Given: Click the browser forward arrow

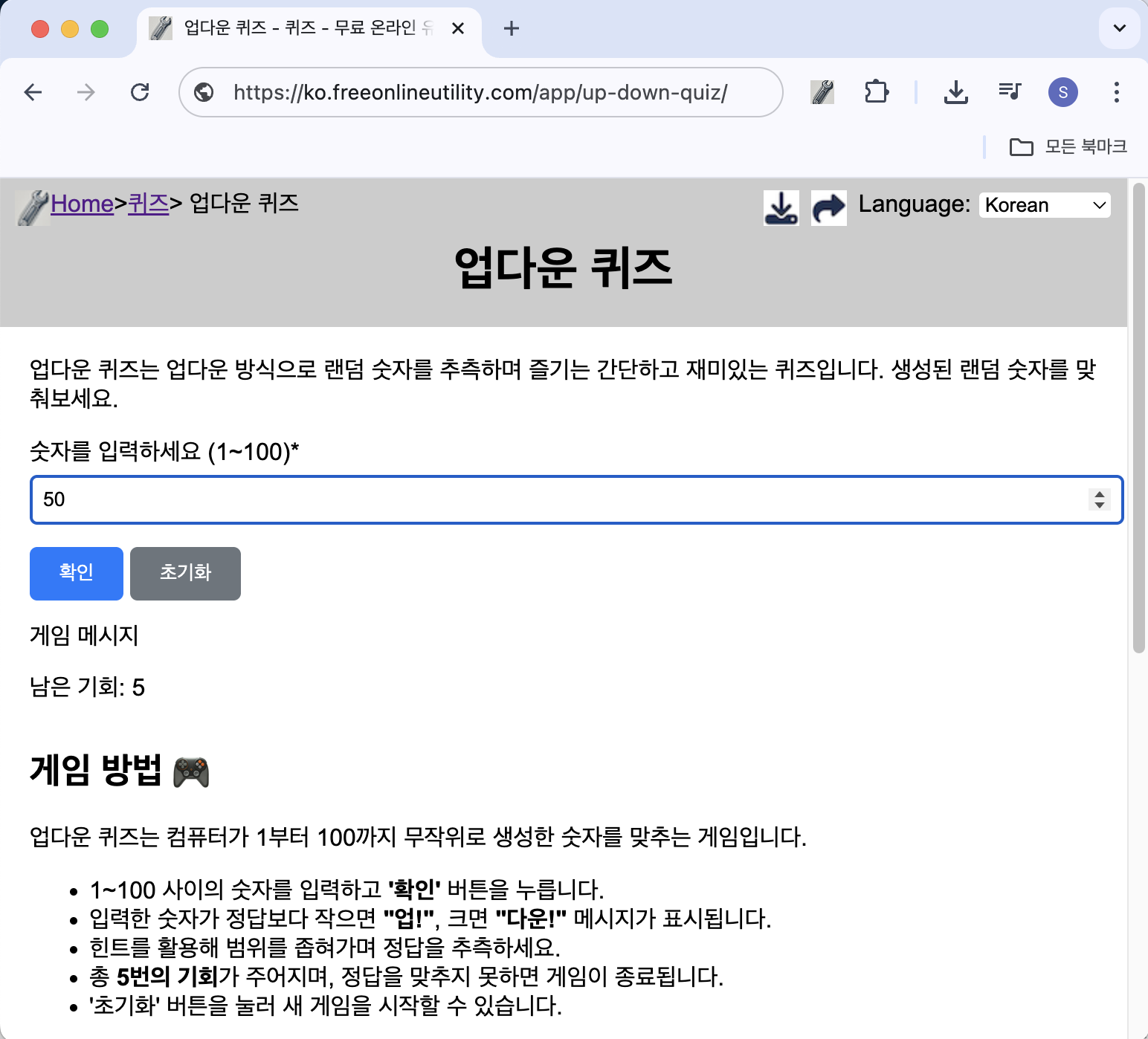Looking at the screenshot, I should click(86, 92).
